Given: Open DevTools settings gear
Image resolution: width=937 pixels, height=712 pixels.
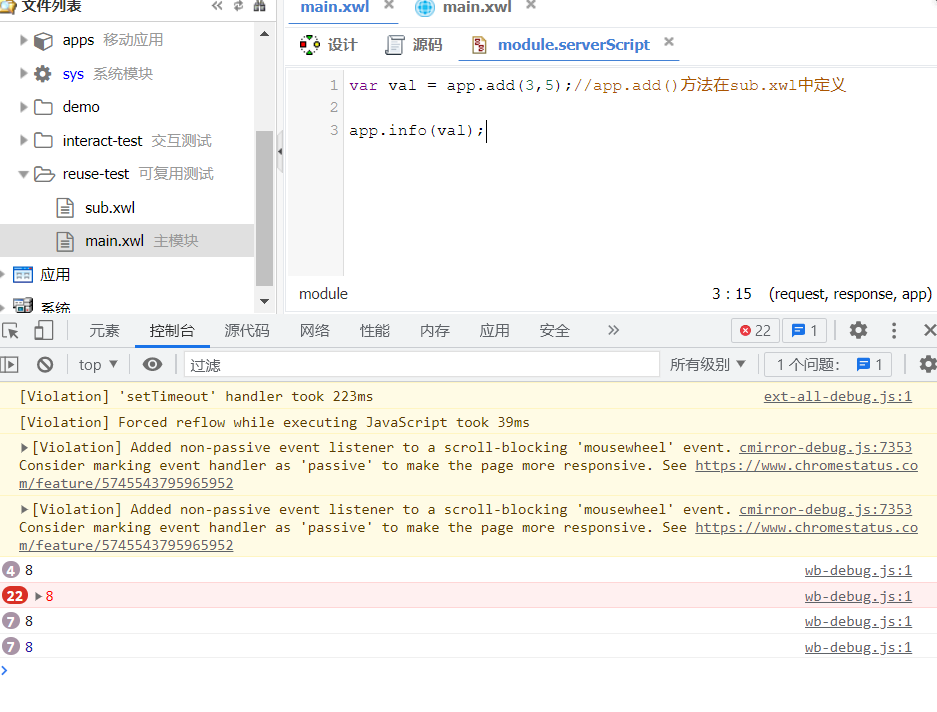Looking at the screenshot, I should 859,331.
